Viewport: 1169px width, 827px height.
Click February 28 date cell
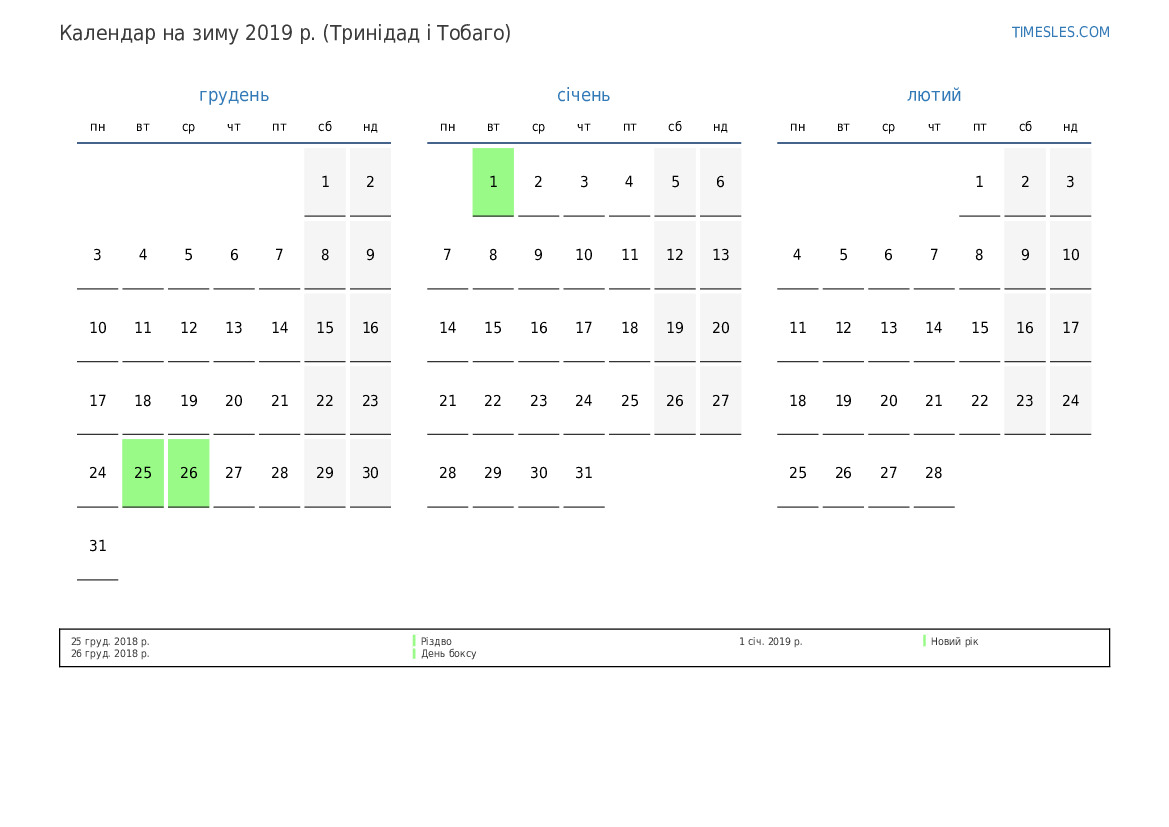tap(934, 473)
